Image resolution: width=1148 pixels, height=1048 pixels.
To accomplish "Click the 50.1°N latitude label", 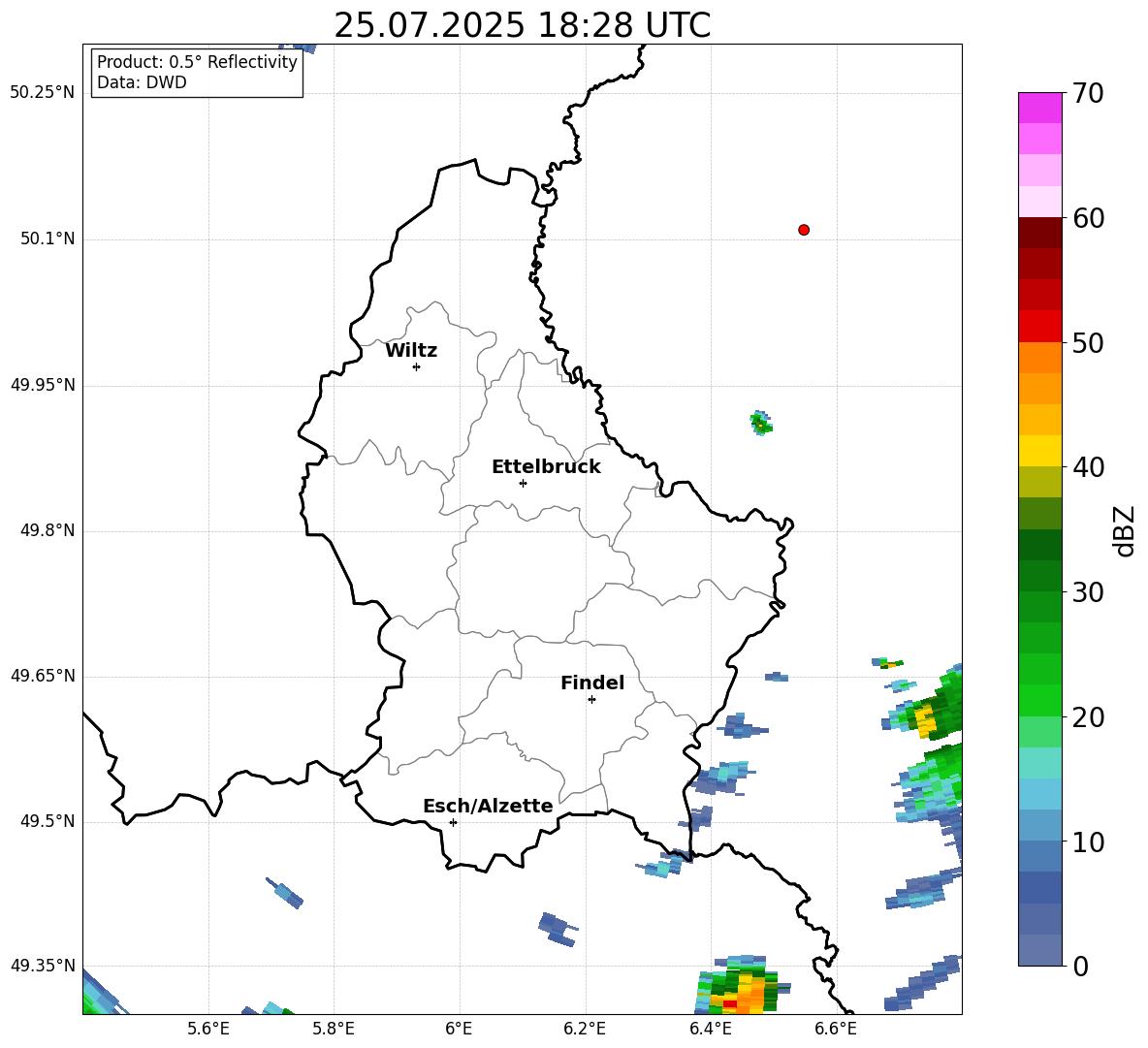I will coord(48,239).
